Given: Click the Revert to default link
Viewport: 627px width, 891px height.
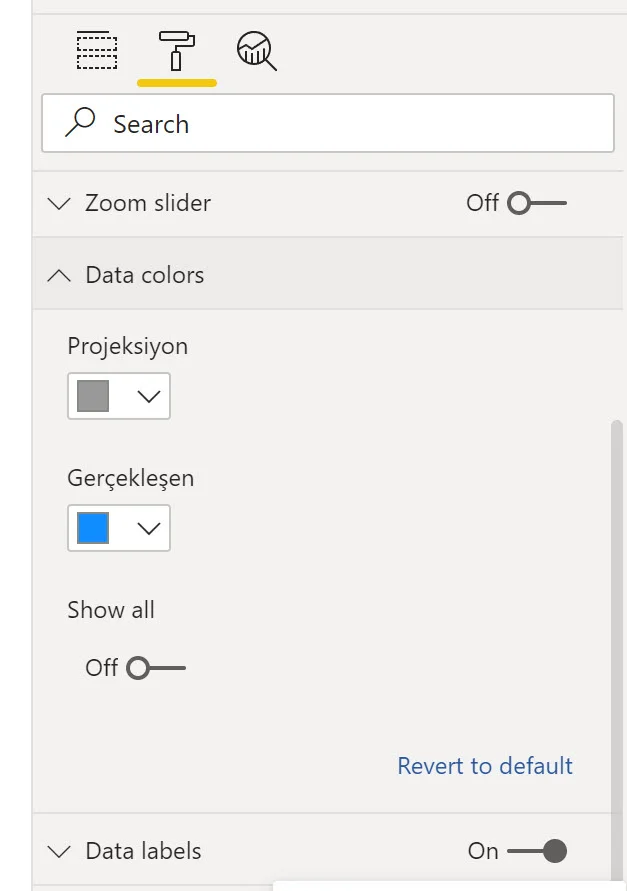Looking at the screenshot, I should (485, 766).
